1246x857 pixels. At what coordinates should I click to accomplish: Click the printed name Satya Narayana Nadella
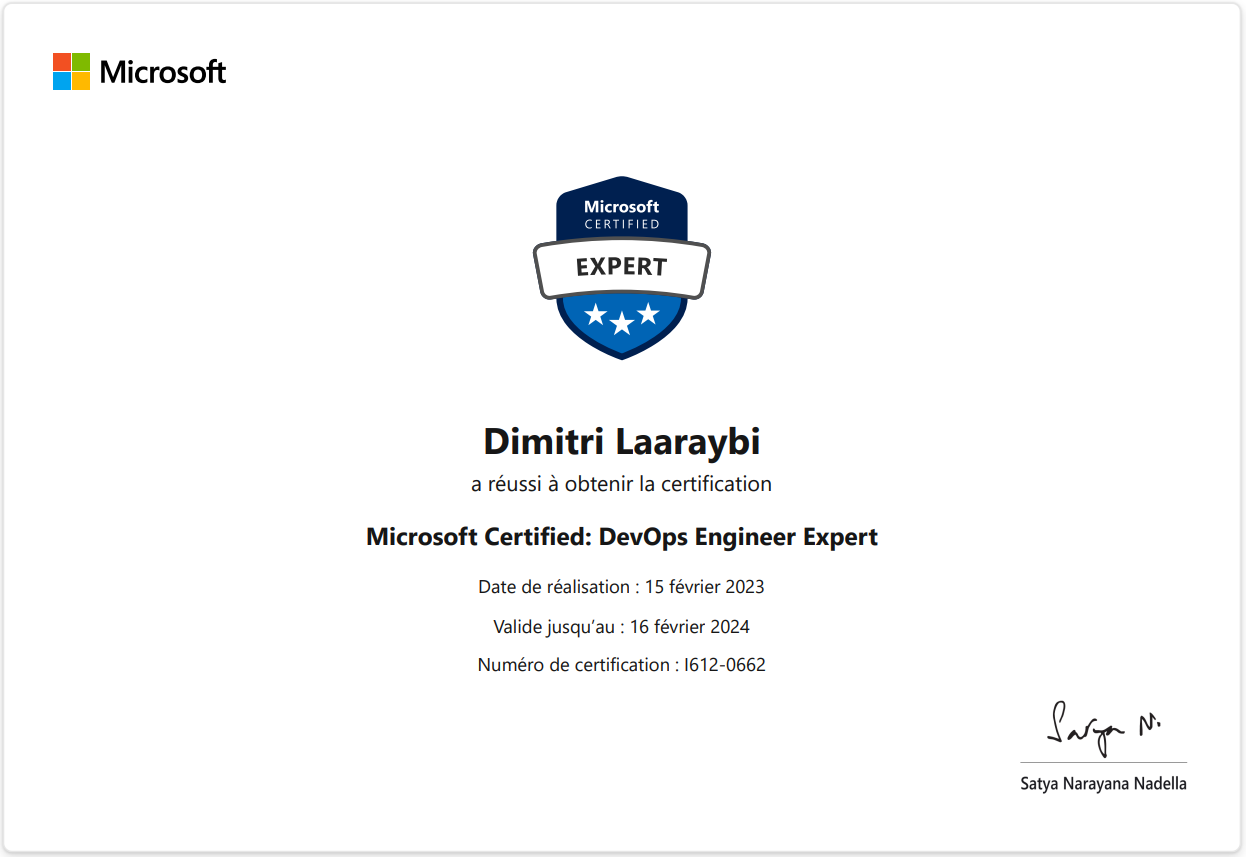1103,783
